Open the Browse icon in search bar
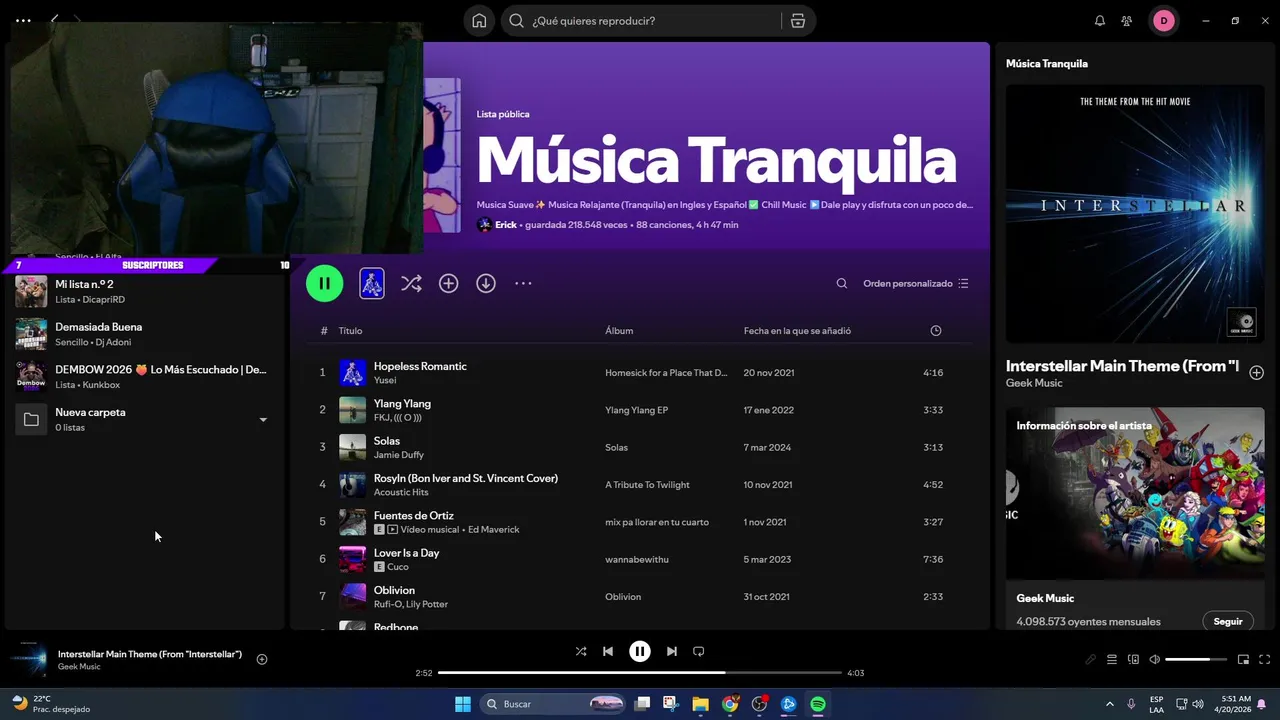Screen dimensions: 1280x720 797,21
